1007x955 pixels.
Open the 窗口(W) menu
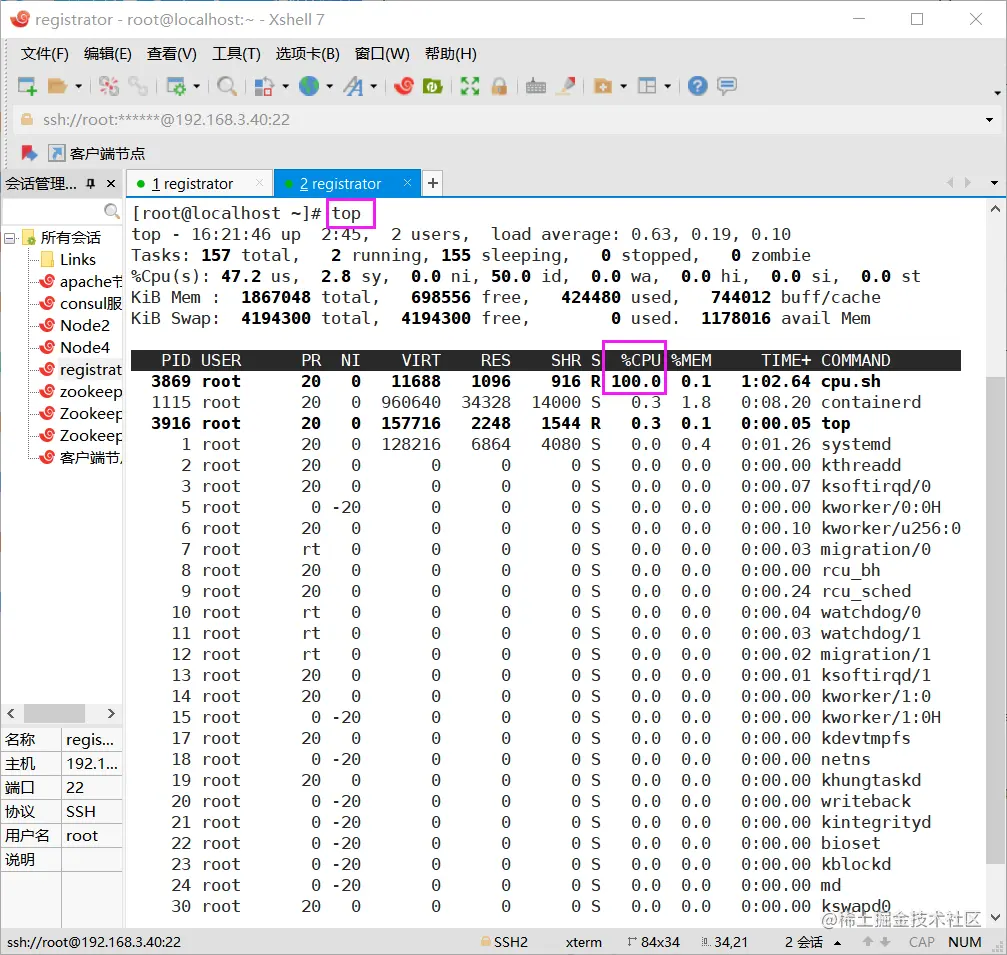(x=381, y=54)
